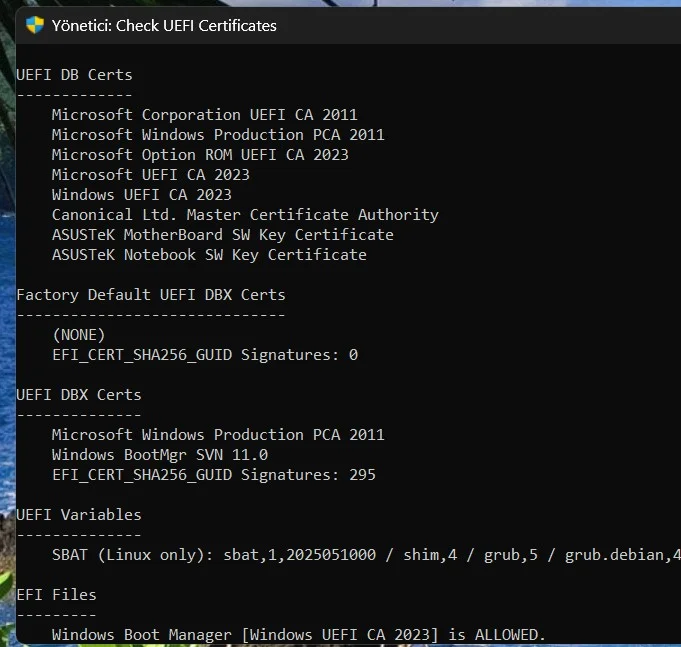This screenshot has height=647, width=681.
Task: Click the 'Factory Default UEFI DBX Certs' heading
Action: coord(151,295)
